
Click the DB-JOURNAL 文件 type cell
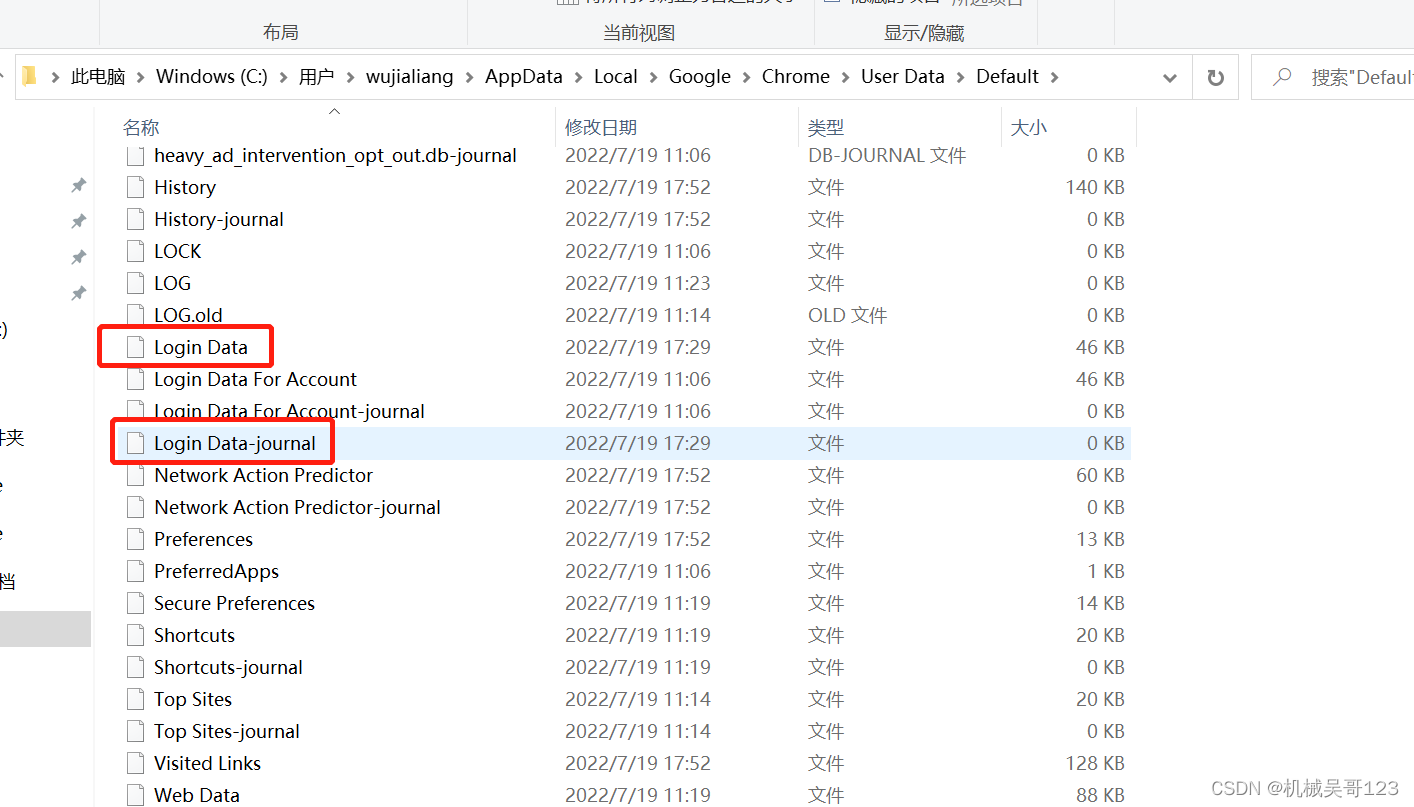(887, 155)
